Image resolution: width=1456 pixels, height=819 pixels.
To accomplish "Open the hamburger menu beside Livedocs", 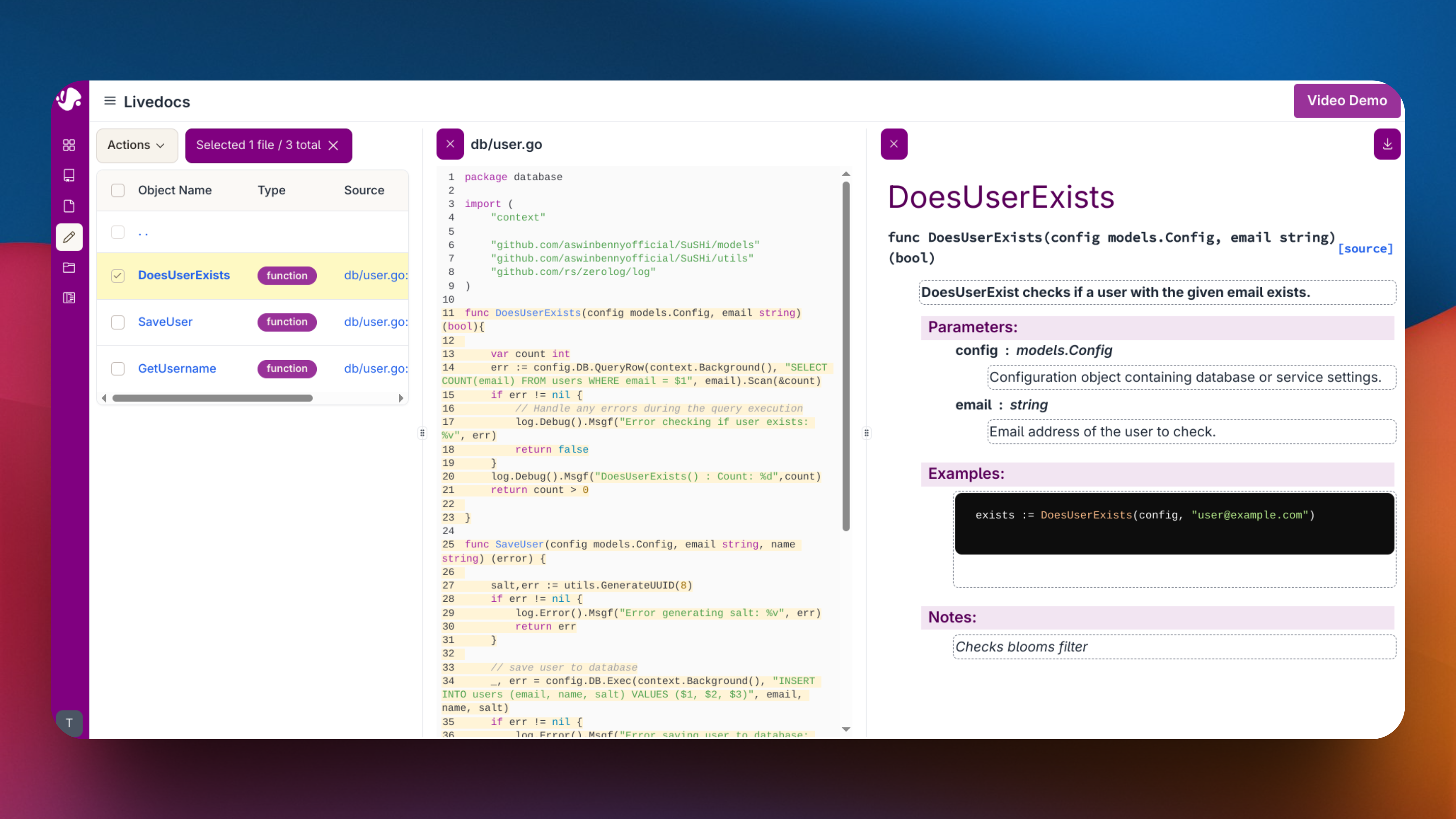I will tap(110, 101).
